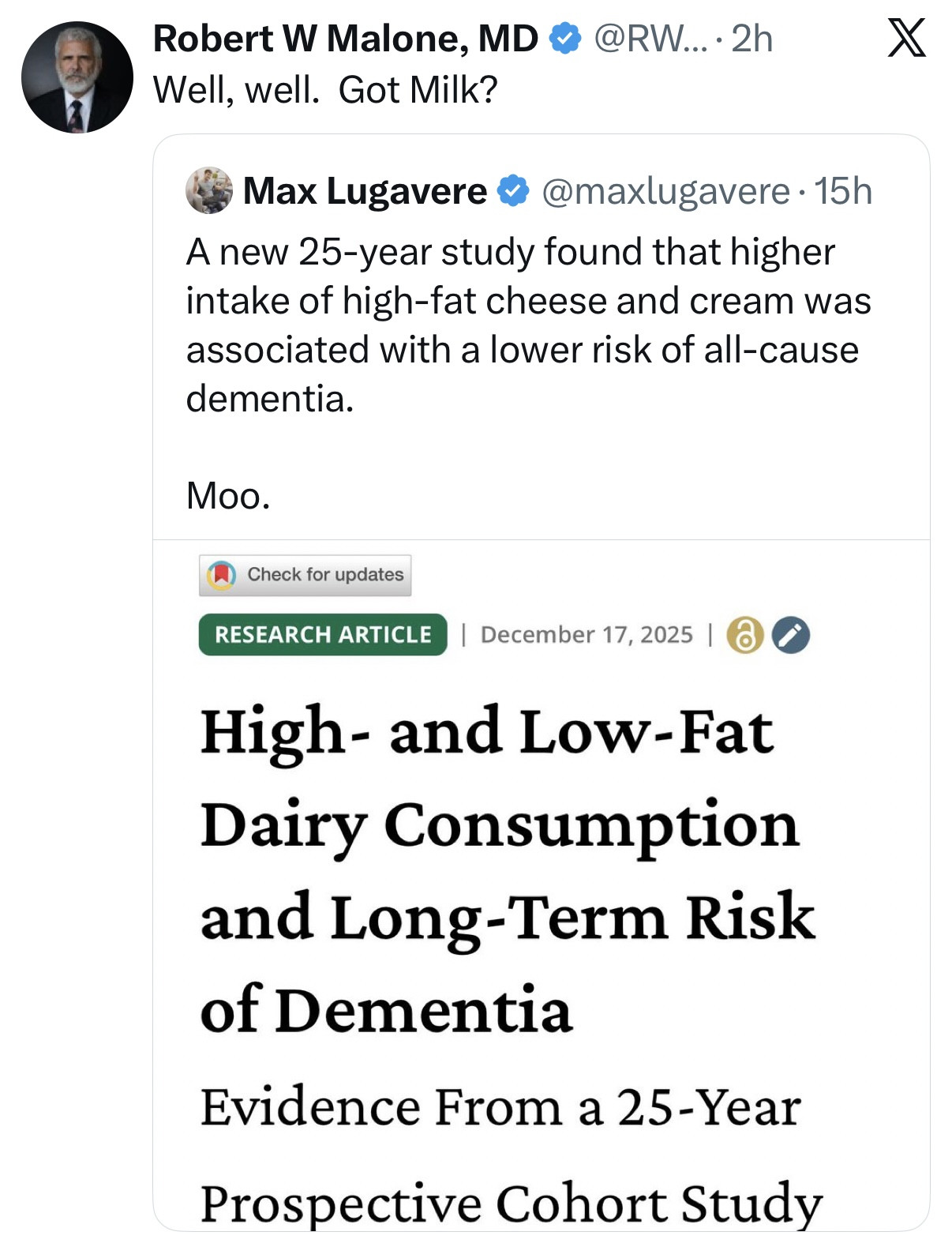The width and height of the screenshot is (952, 1243).
Task: Open the Robert W Malone, MD name link
Action: [345, 39]
